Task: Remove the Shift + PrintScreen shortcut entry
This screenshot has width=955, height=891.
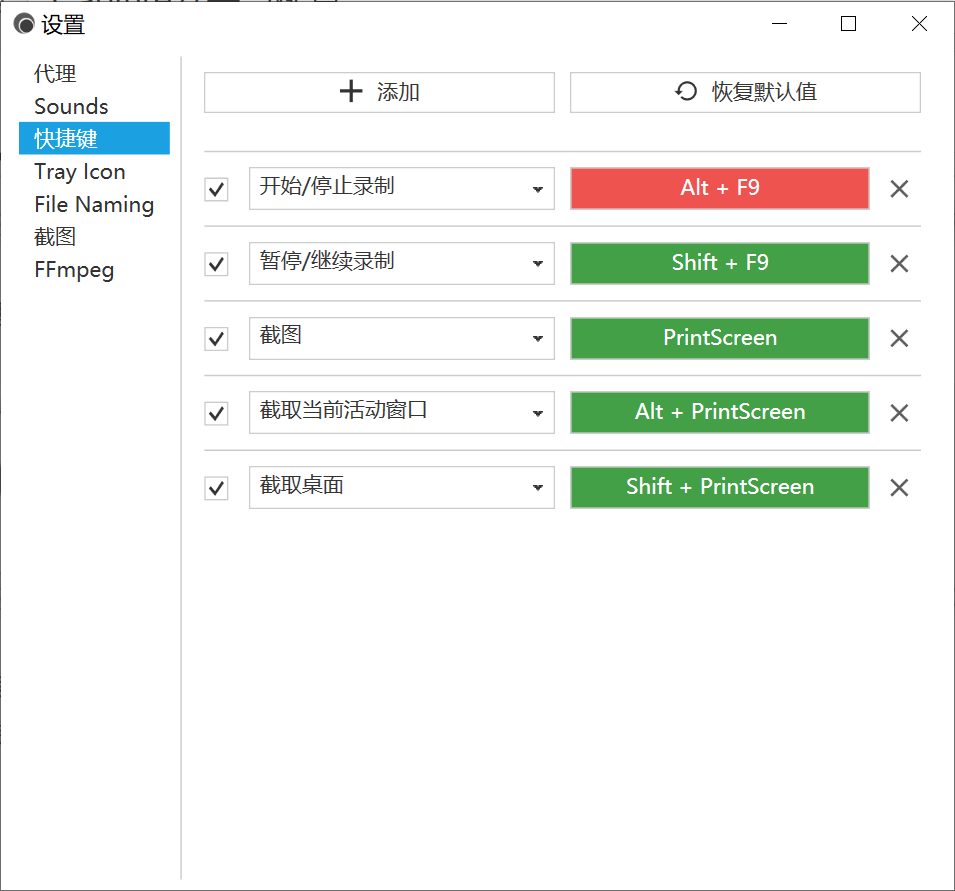Action: 898,487
